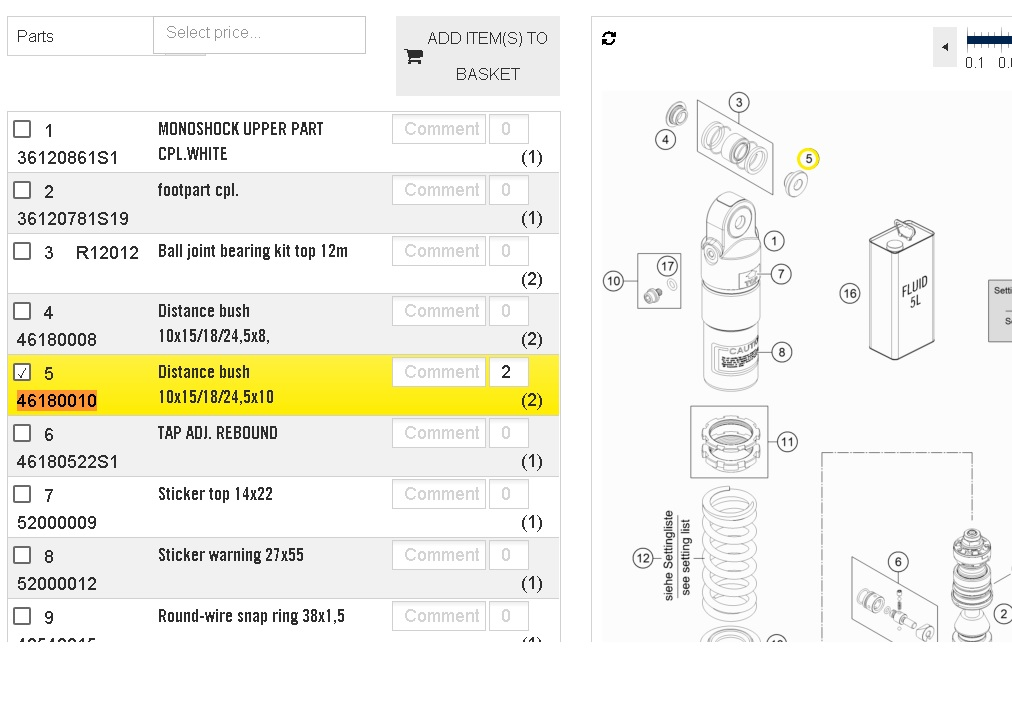Click the highlighted part number 46180010
The image size is (1012, 718).
click(x=57, y=401)
